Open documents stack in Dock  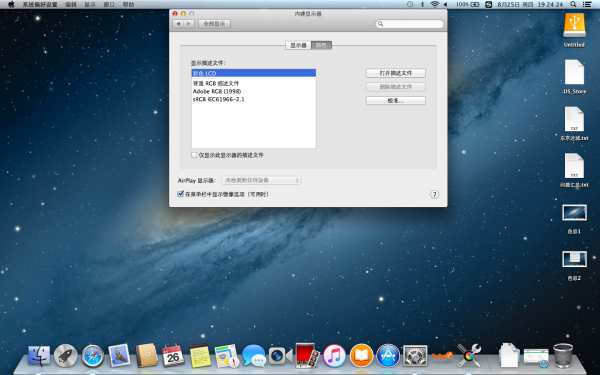(x=509, y=355)
